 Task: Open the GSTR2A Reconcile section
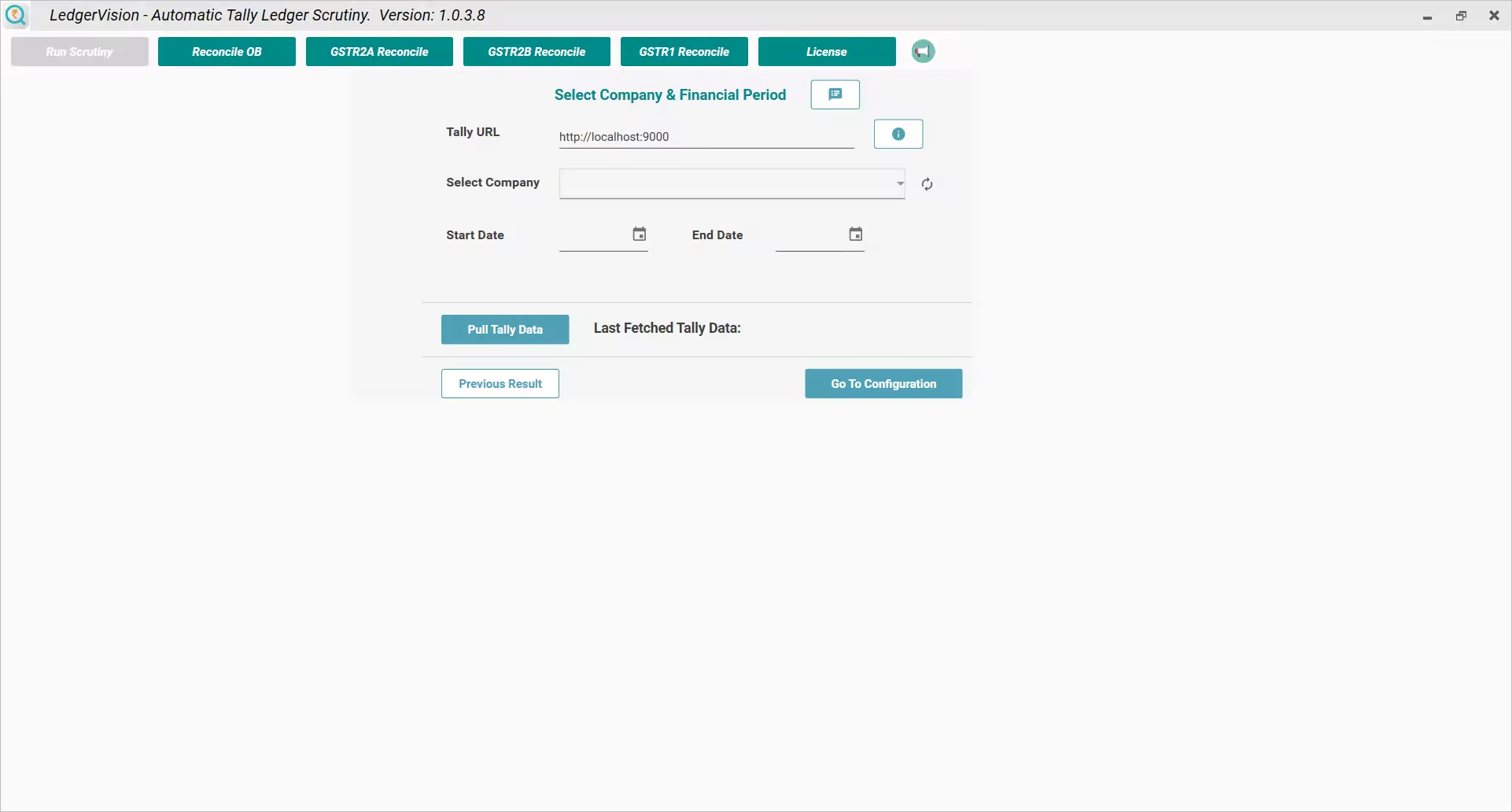[379, 52]
